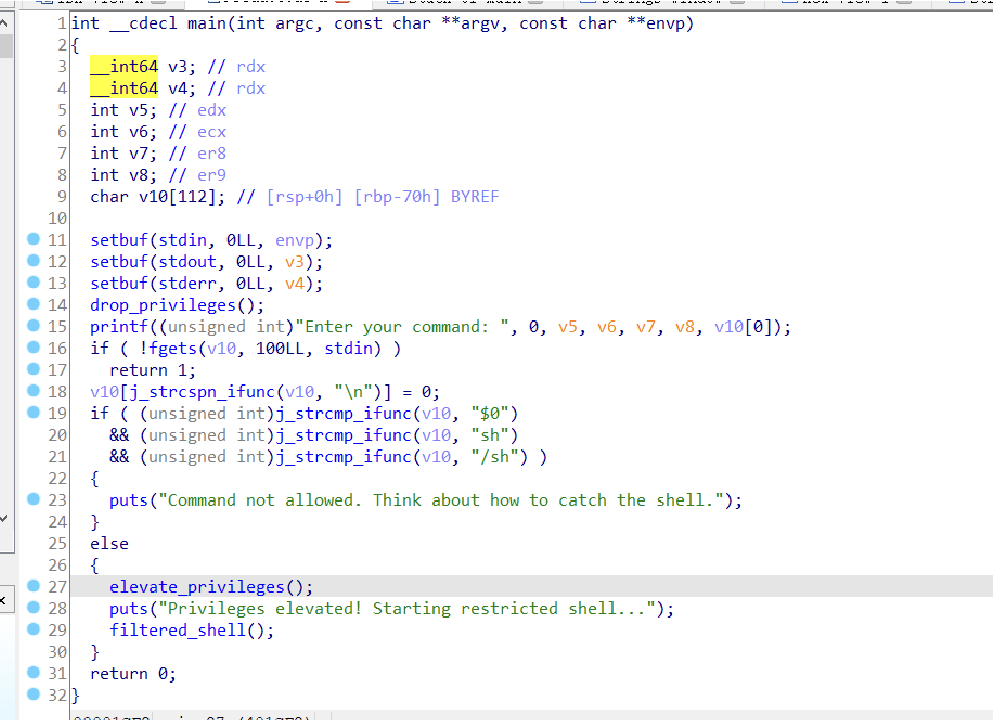Click the blue dot on closing brace line 32
This screenshot has width=1000, height=720.
tap(33, 695)
